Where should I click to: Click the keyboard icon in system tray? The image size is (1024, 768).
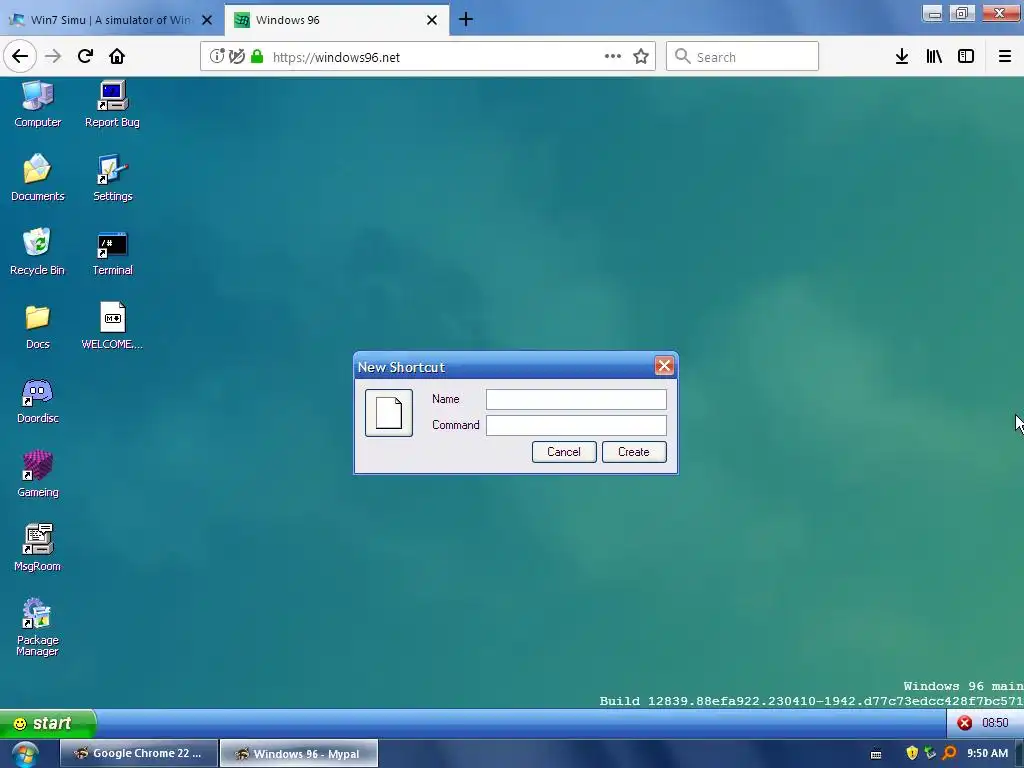876,754
